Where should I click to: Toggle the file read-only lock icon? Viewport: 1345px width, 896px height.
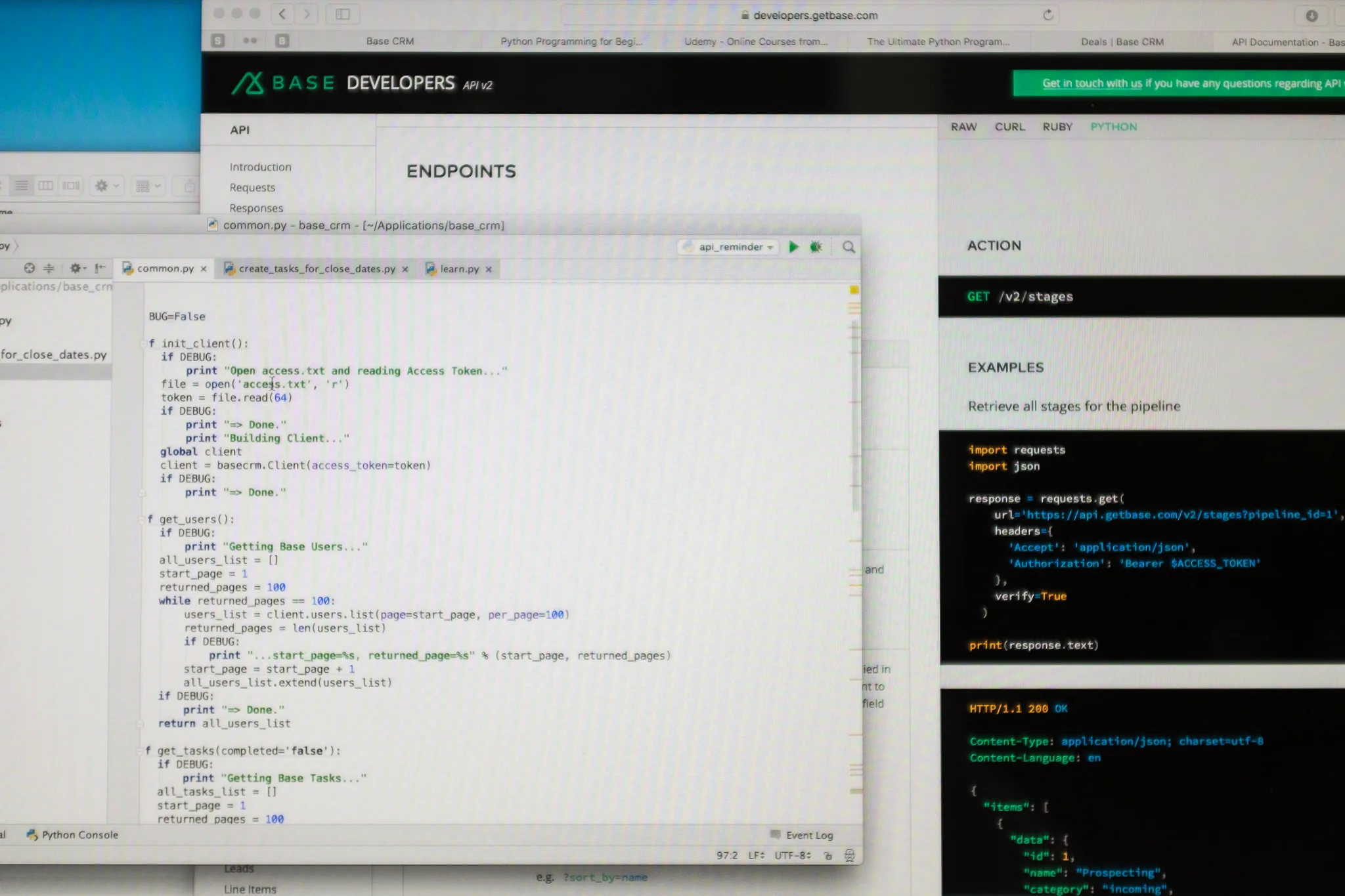tap(827, 855)
